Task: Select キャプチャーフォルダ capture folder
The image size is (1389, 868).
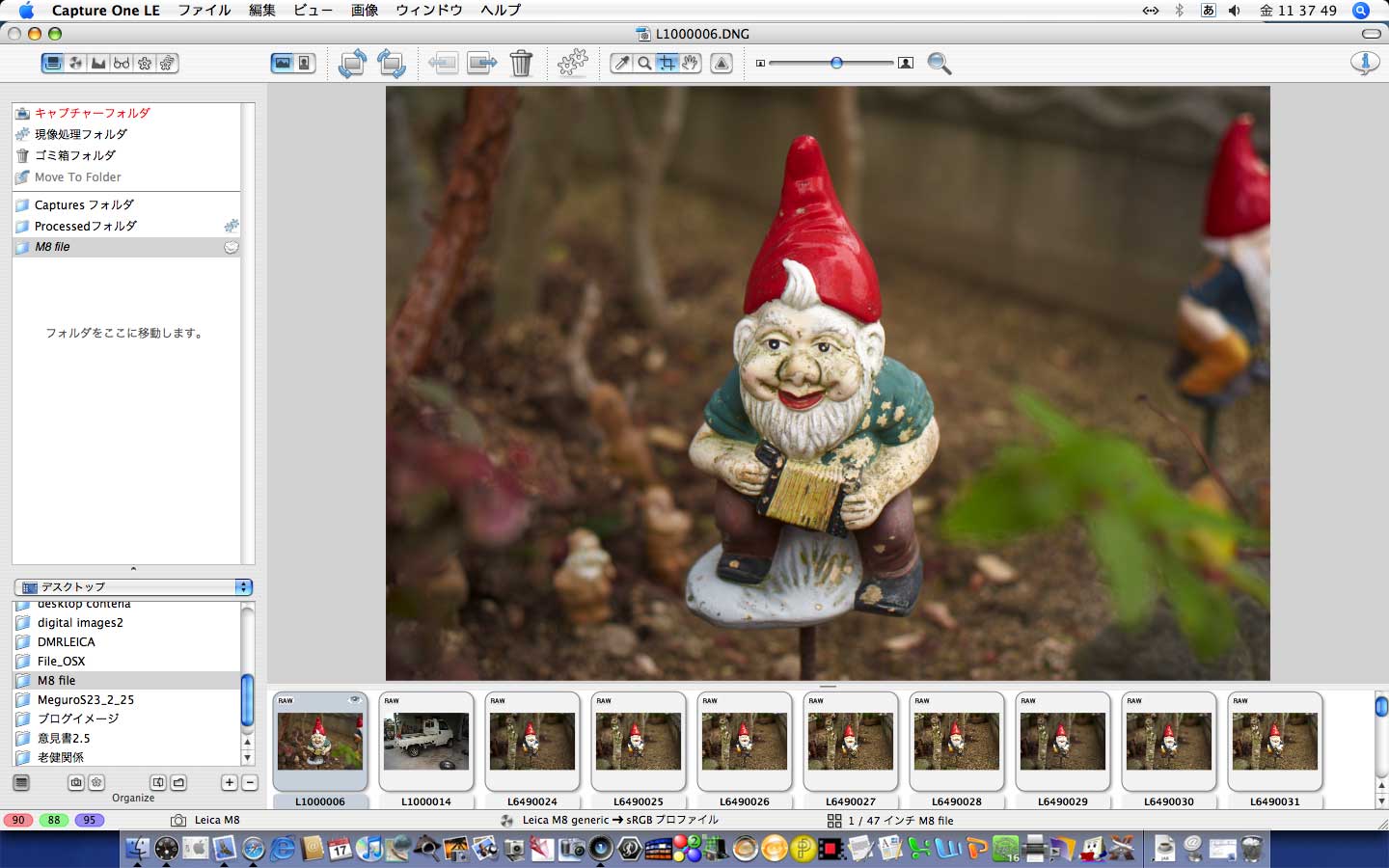Action: tap(126, 113)
